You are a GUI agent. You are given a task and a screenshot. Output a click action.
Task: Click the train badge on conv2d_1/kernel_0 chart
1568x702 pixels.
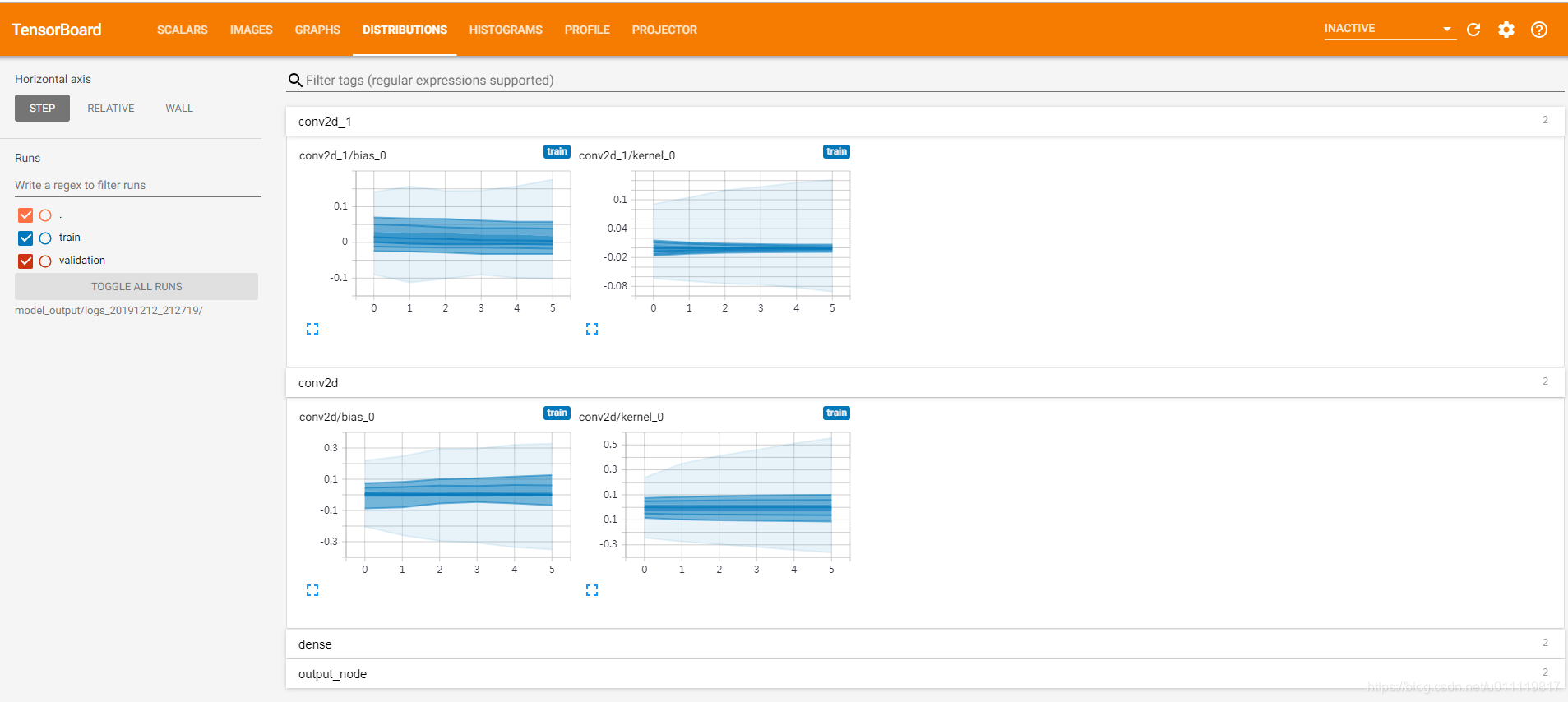[x=836, y=152]
